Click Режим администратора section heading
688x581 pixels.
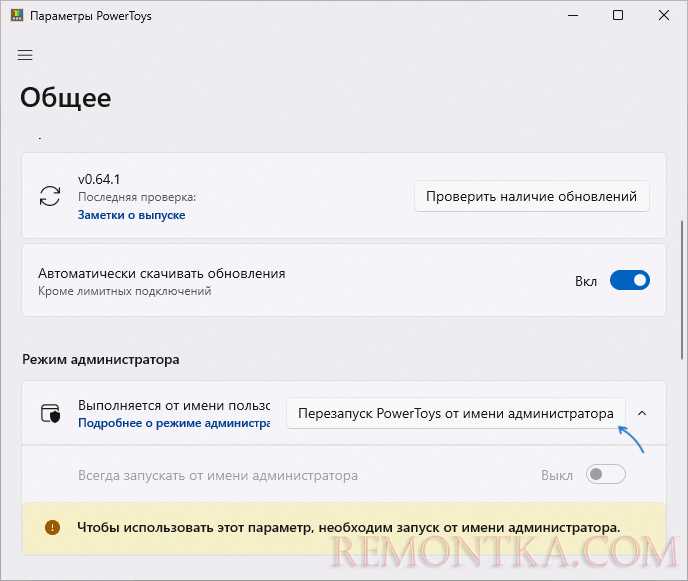100,359
